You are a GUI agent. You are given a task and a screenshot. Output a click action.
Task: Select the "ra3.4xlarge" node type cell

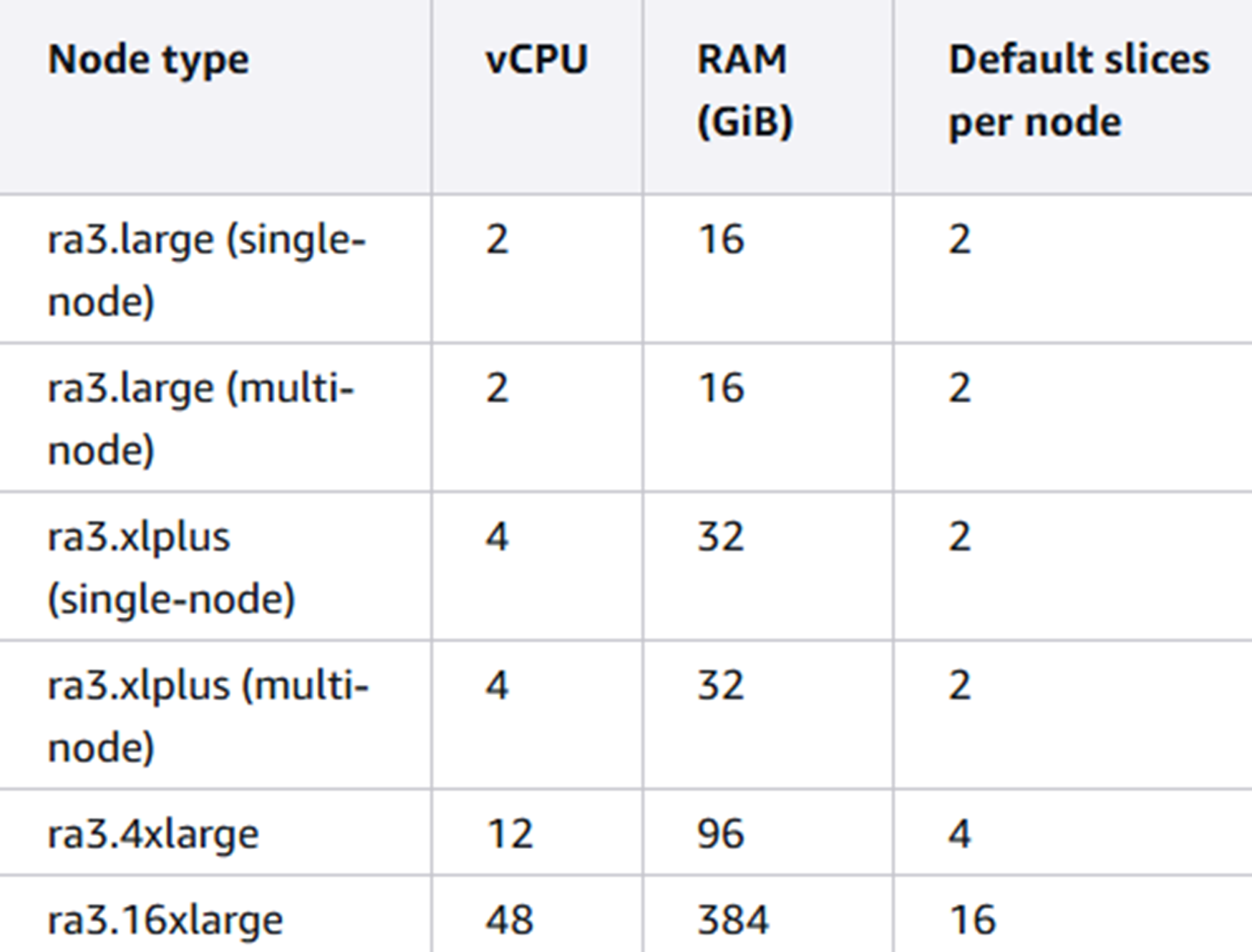point(153,835)
